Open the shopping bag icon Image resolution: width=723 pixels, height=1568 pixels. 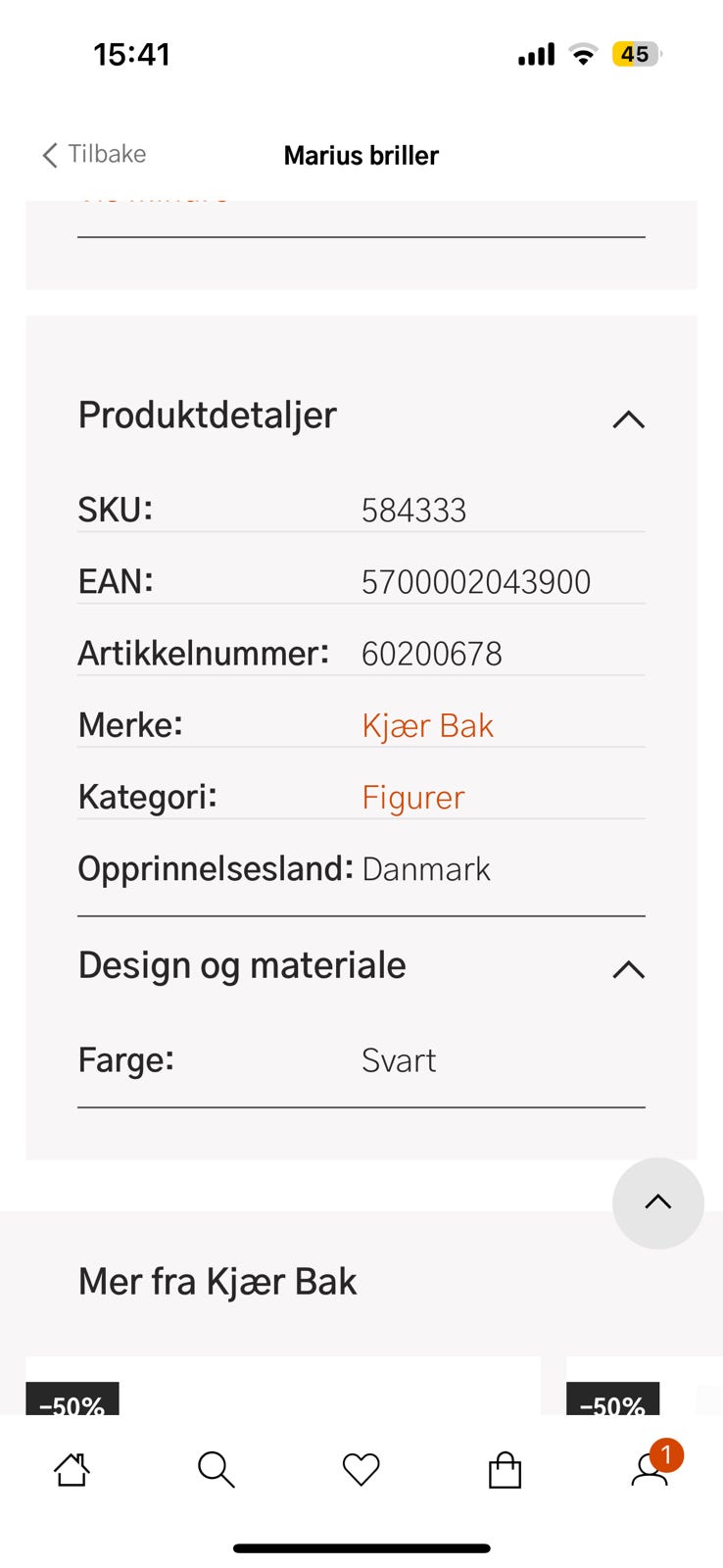[505, 1469]
